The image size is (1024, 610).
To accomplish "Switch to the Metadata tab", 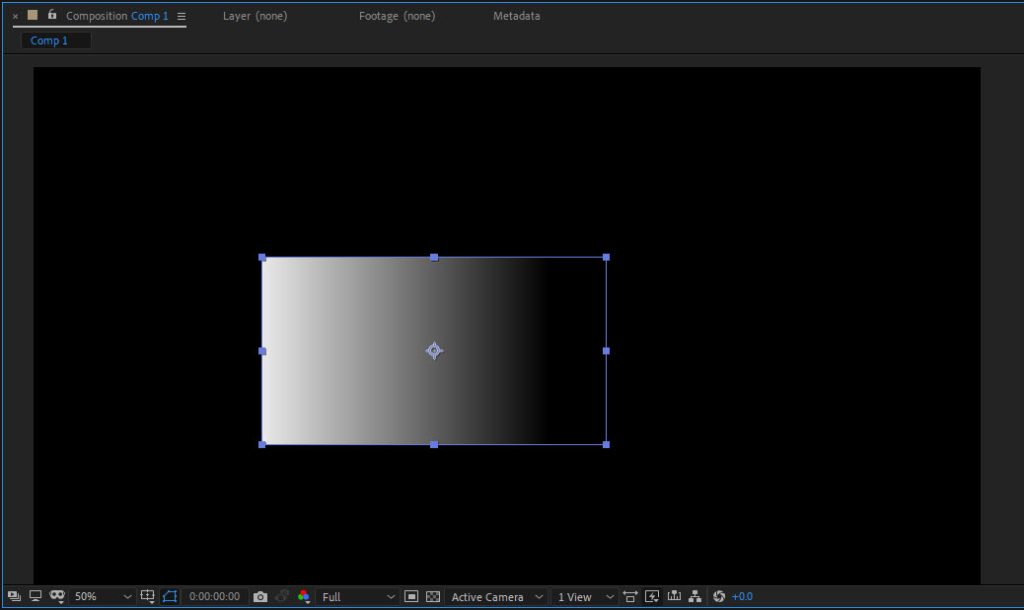I will click(x=516, y=16).
